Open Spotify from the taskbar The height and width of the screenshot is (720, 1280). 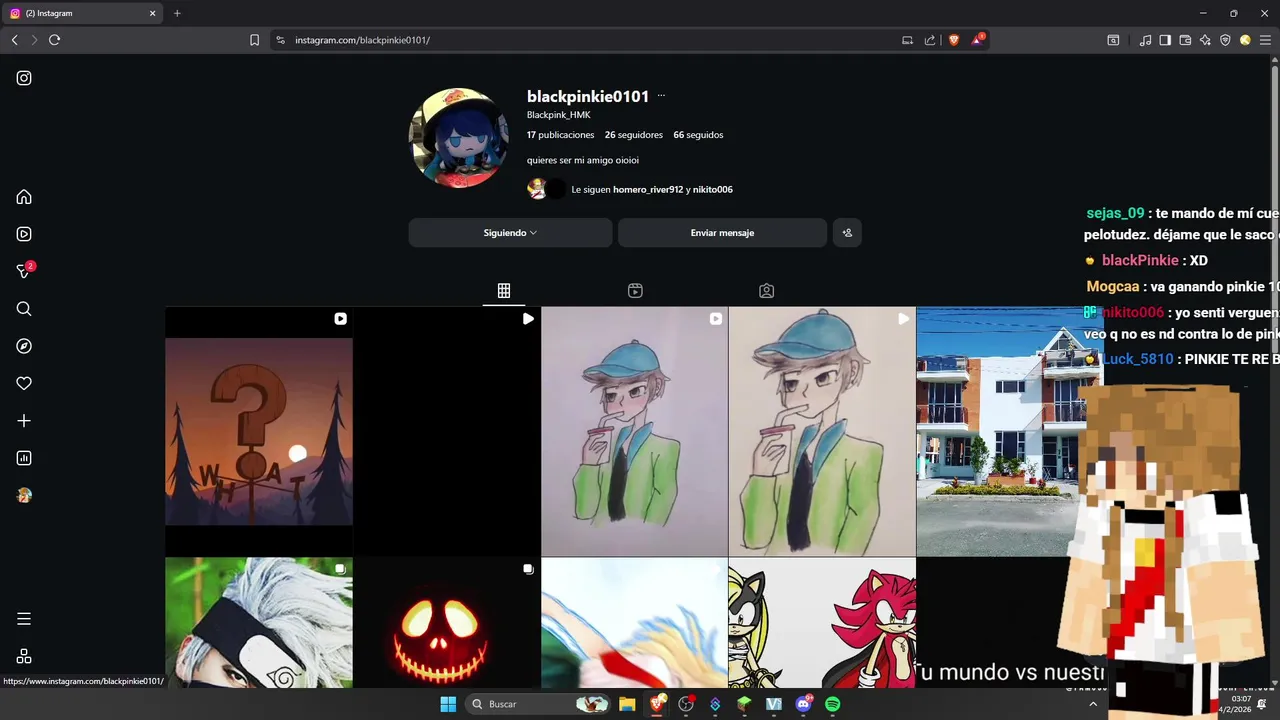click(833, 704)
